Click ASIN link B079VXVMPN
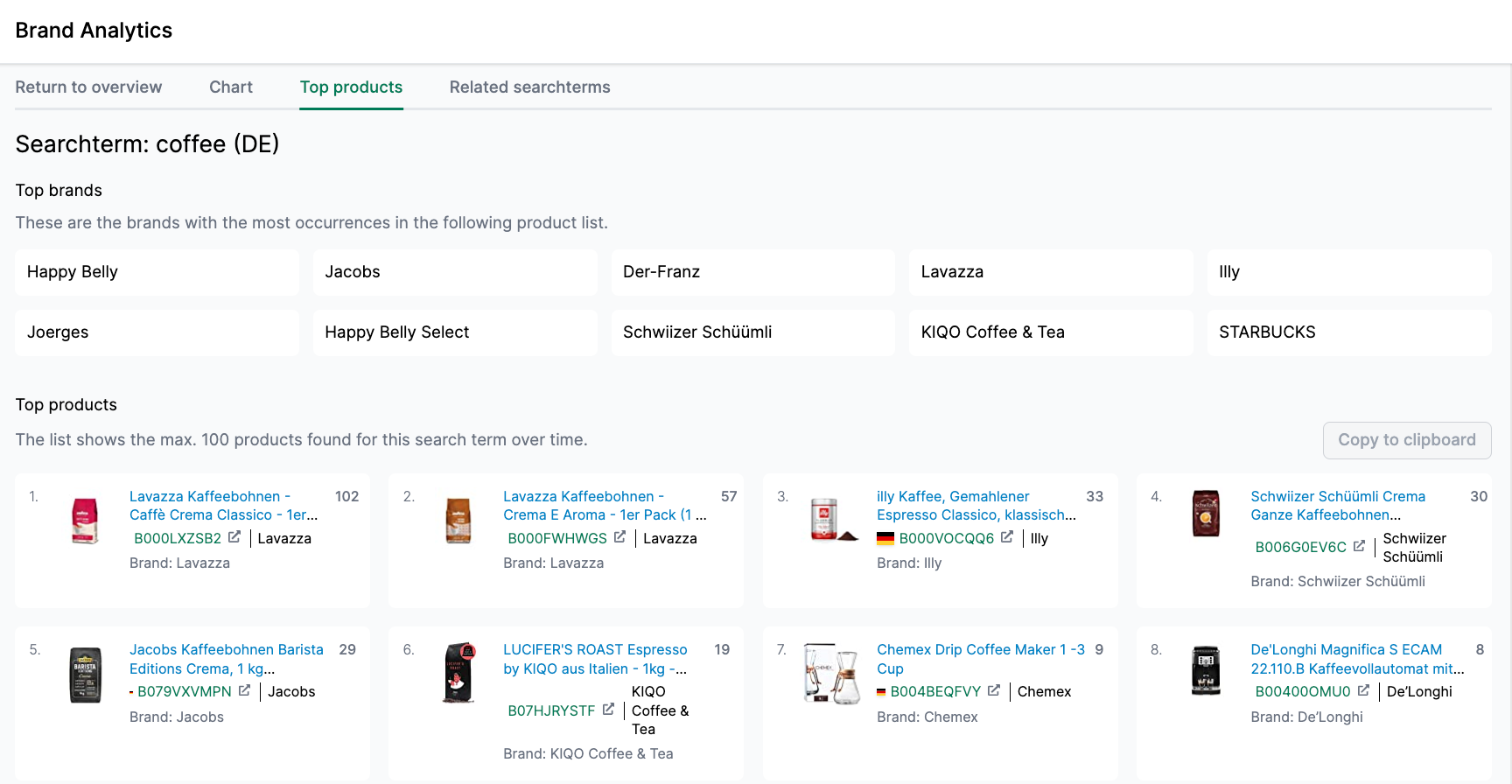This screenshot has width=1512, height=784. coord(185,691)
